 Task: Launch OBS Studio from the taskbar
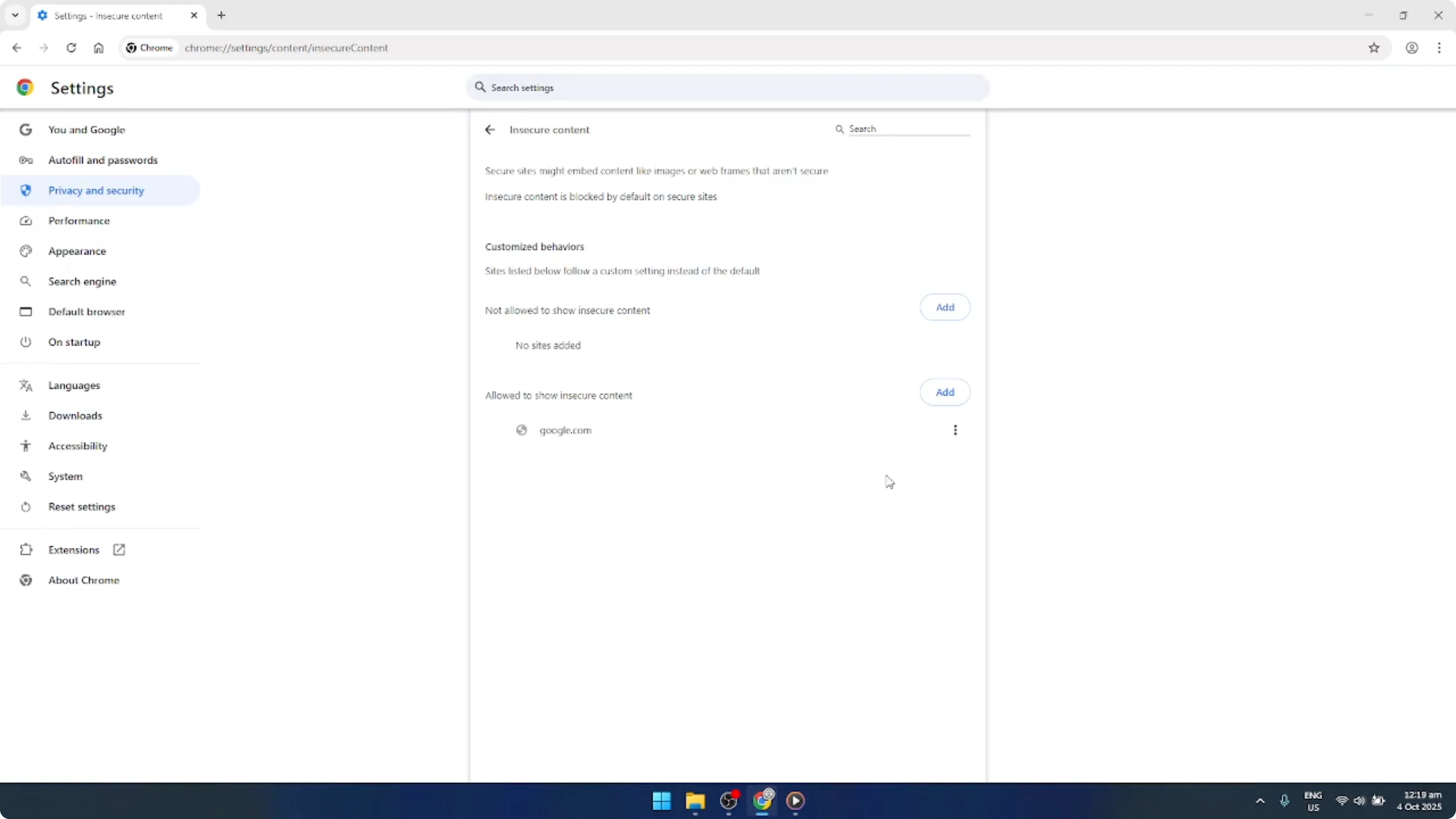[x=728, y=801]
